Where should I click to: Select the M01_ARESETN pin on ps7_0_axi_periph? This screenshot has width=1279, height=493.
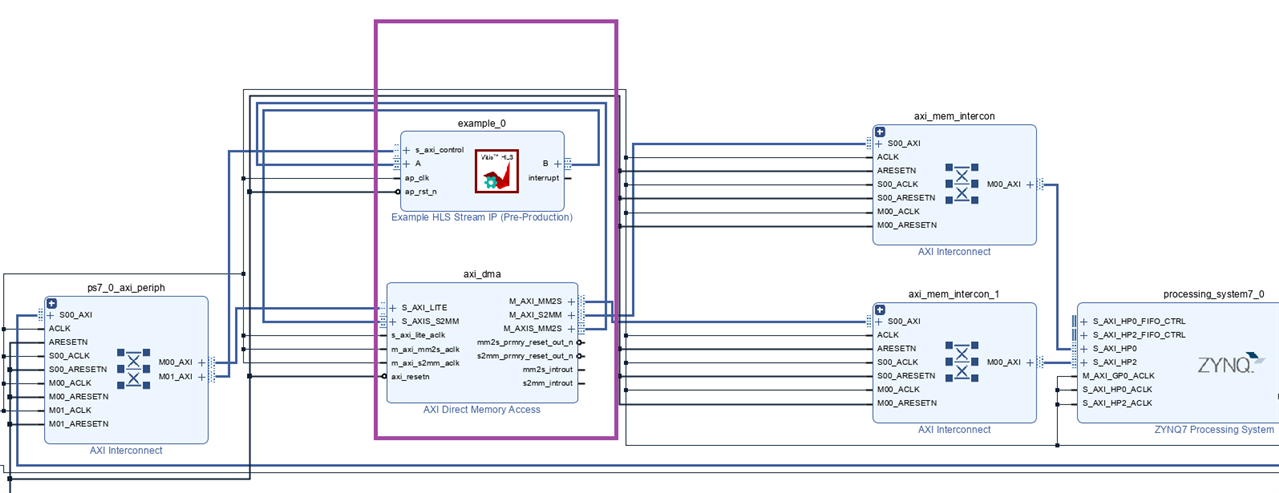(x=78, y=423)
